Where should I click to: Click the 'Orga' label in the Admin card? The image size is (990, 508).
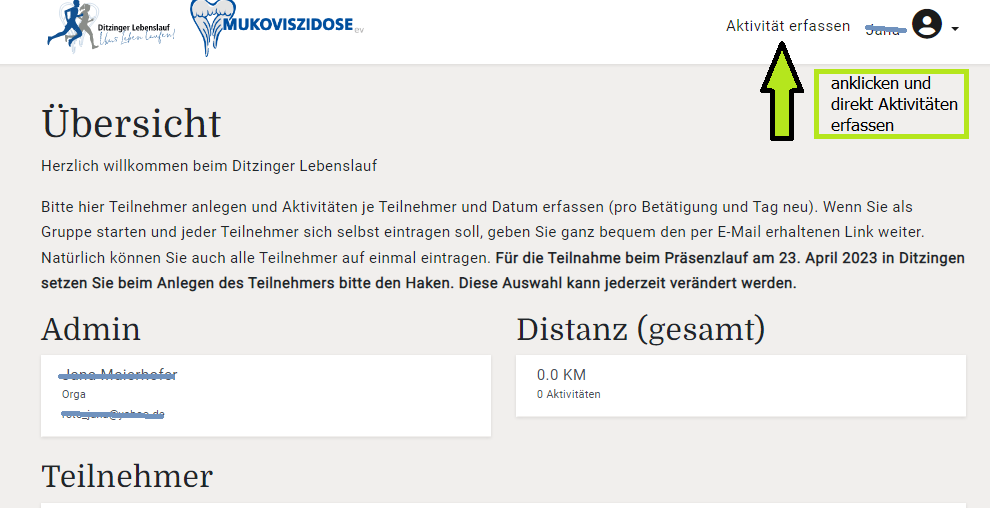(x=73, y=394)
